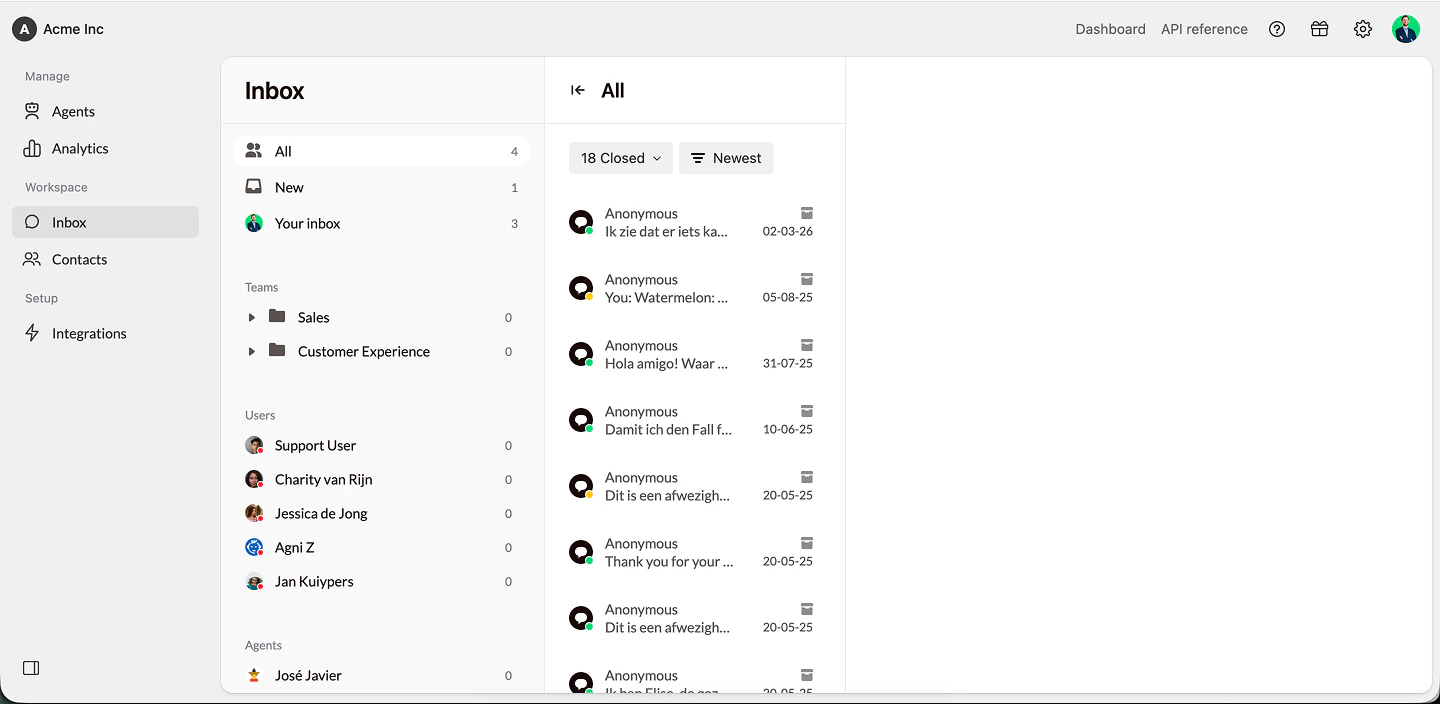Click chat avatar of Watermelon conversation

[581, 288]
